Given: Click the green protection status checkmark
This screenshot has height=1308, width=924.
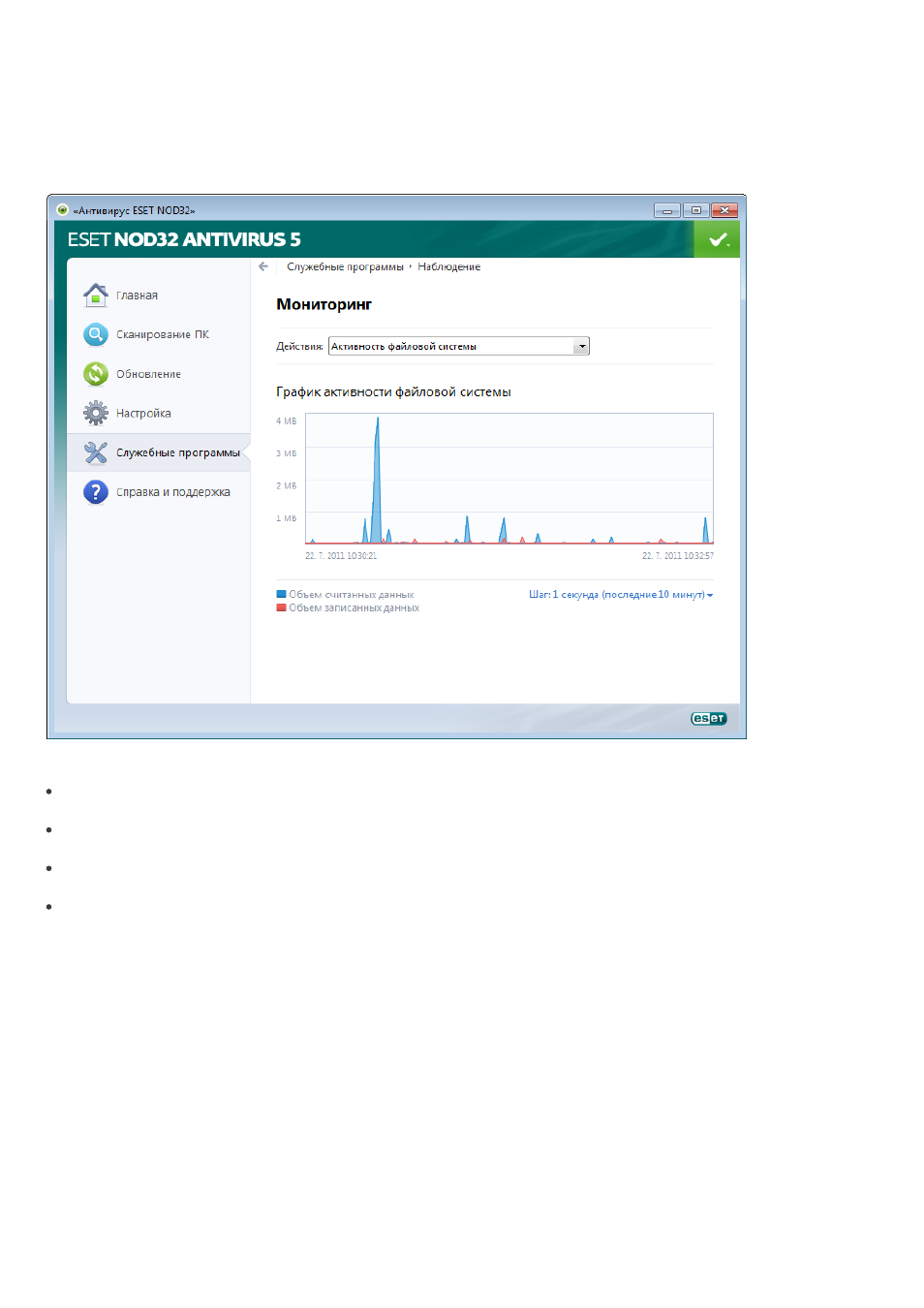Looking at the screenshot, I should 717,239.
